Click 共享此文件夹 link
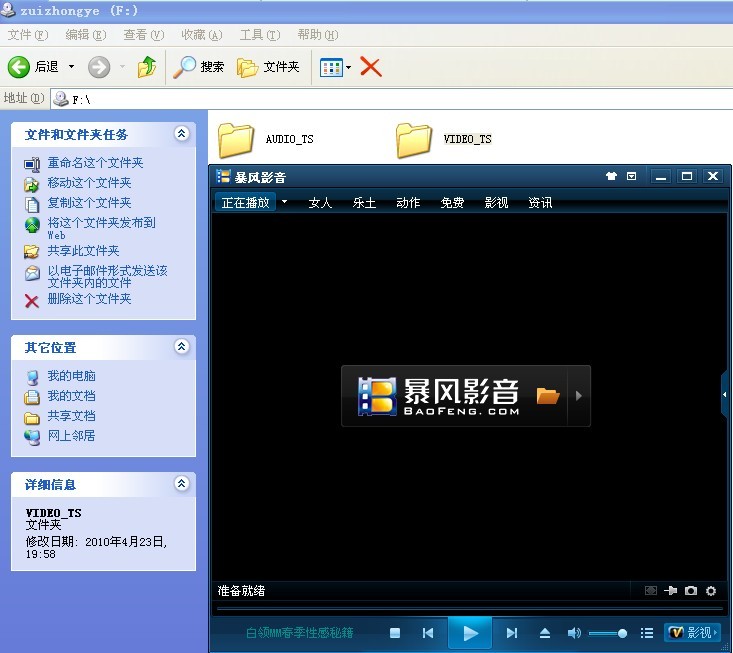Image resolution: width=733 pixels, height=653 pixels. [x=83, y=251]
